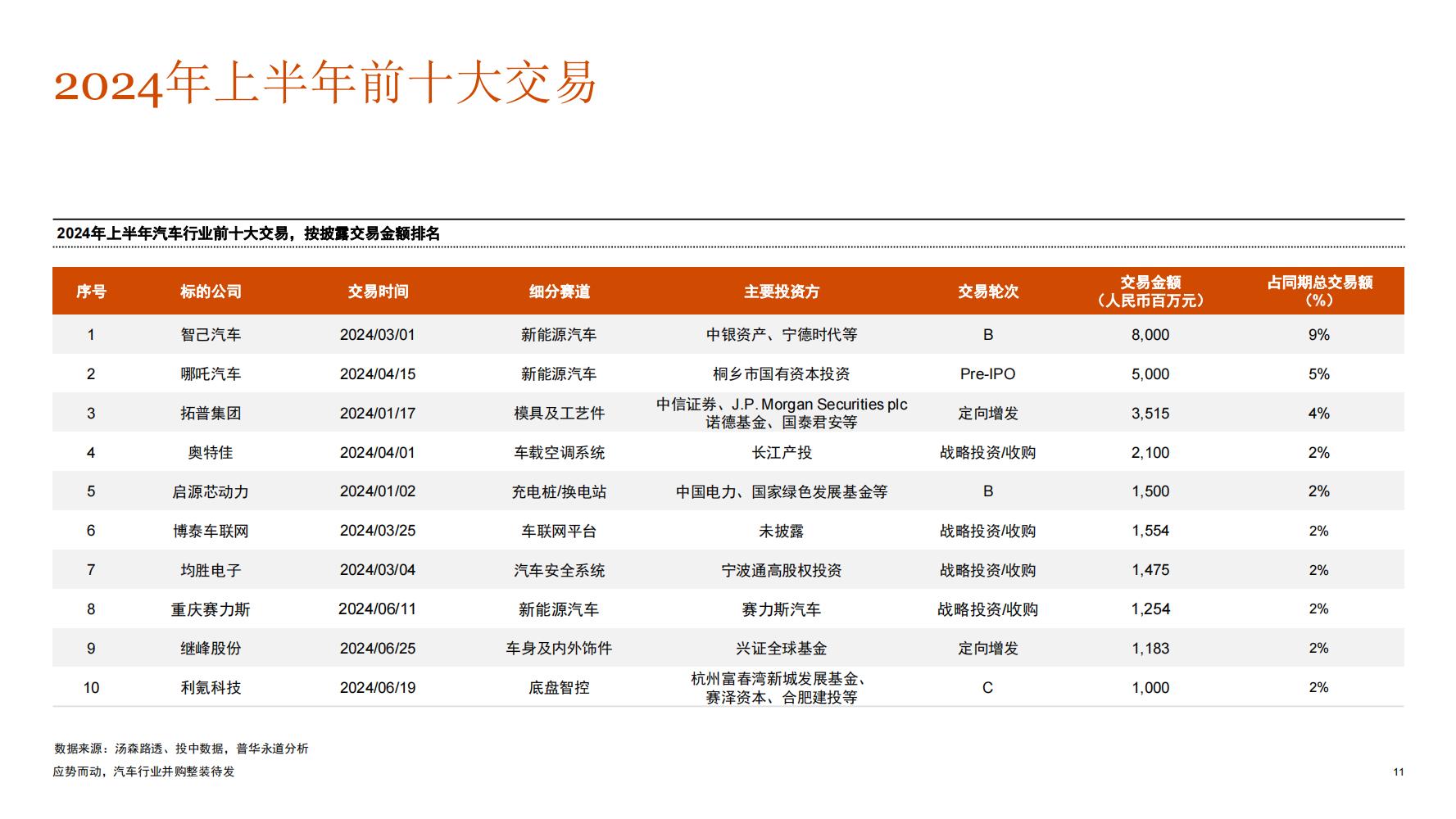Select the 拓普集团 company cell
The width and height of the screenshot is (1456, 819).
point(211,414)
